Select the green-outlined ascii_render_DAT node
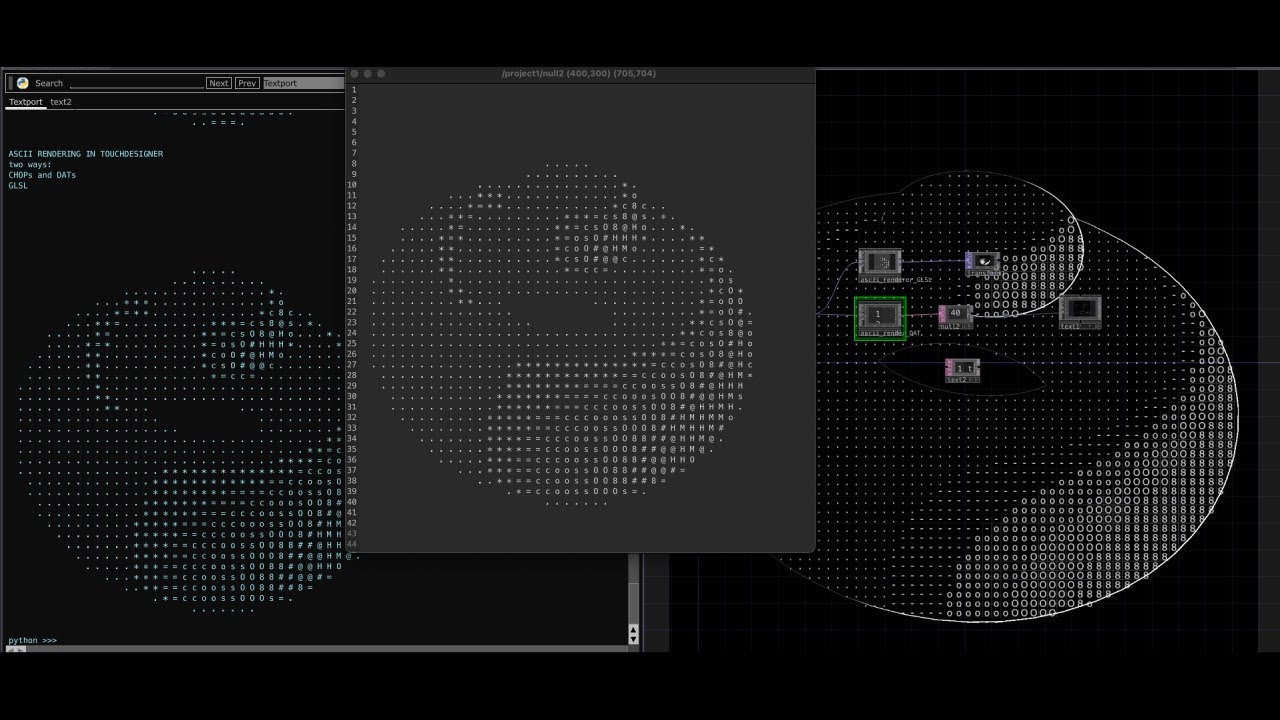The width and height of the screenshot is (1280, 720). click(880, 316)
